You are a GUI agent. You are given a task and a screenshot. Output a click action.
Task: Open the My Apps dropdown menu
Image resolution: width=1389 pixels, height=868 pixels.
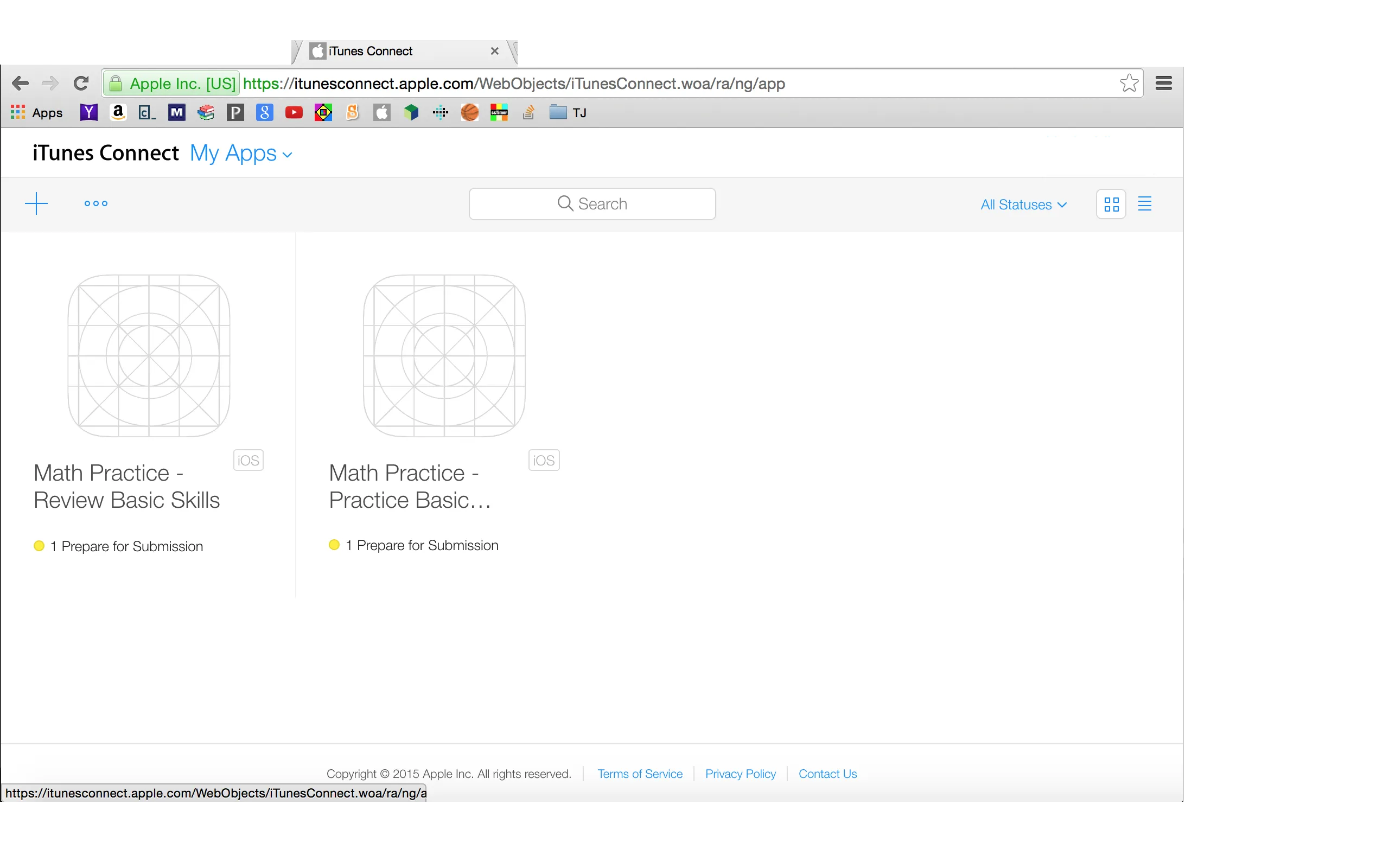(x=241, y=154)
